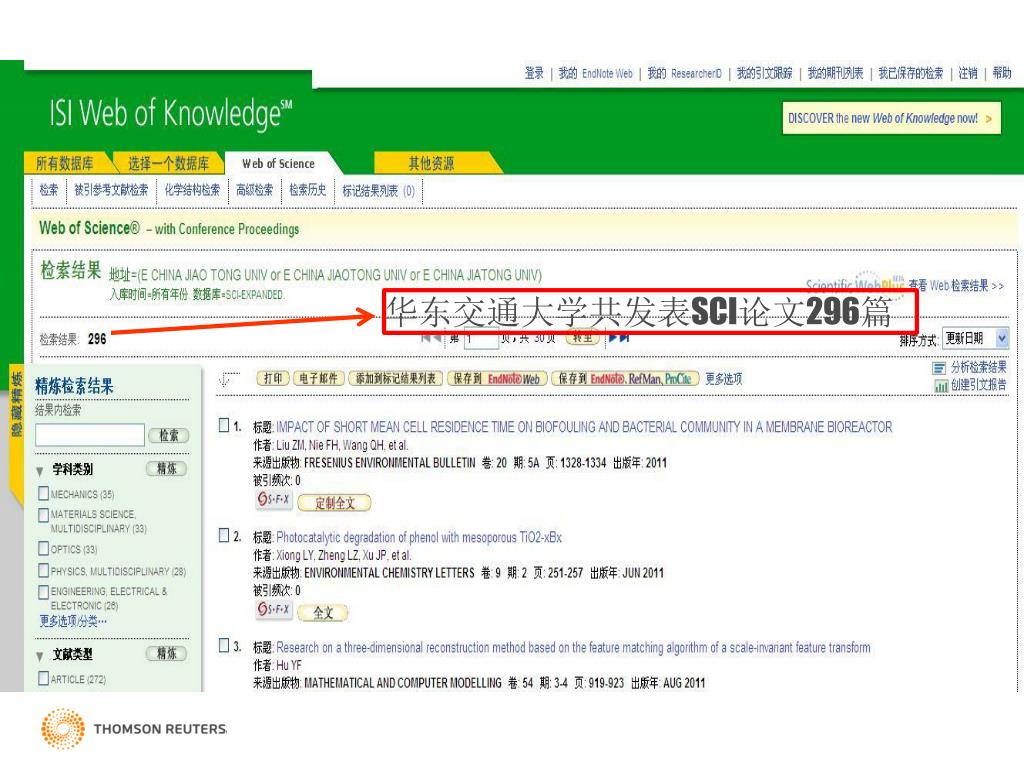1024x768 pixels.
Task: Tick ENGINEERING, ELECTRICAL & ELECTRONIC checkbox
Action: click(x=44, y=592)
